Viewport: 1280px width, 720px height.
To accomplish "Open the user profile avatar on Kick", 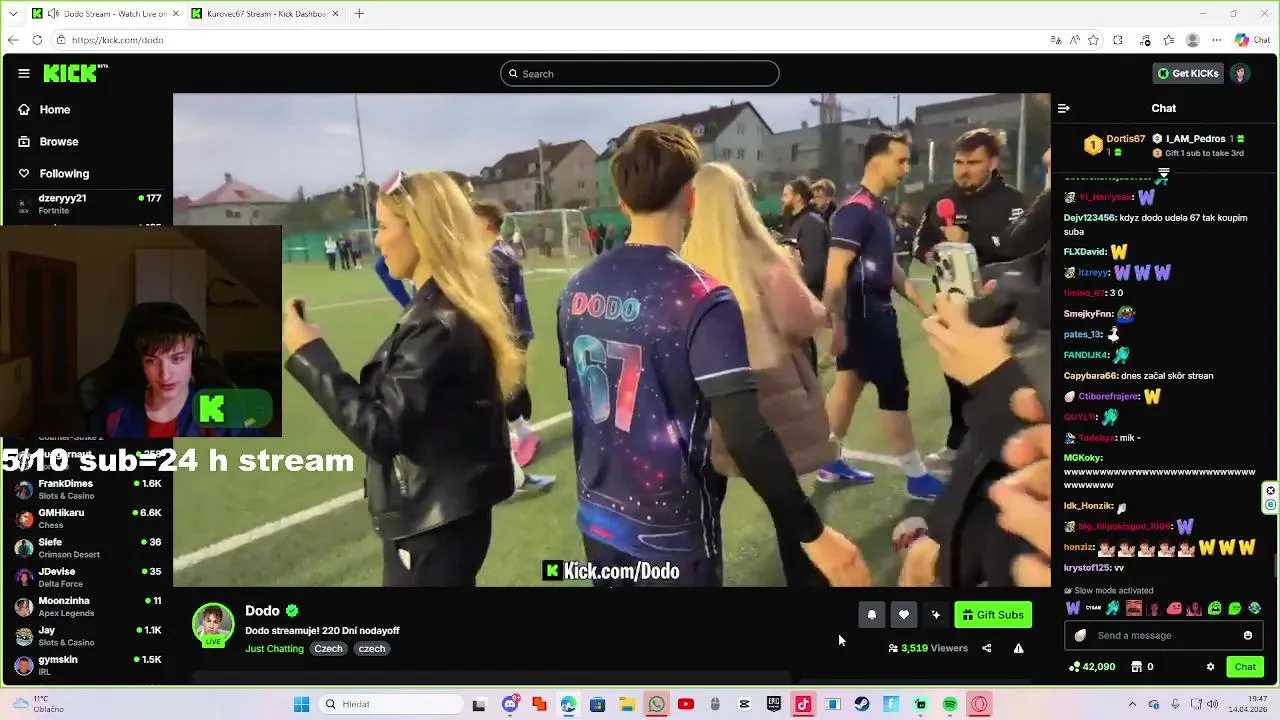I will [1240, 73].
